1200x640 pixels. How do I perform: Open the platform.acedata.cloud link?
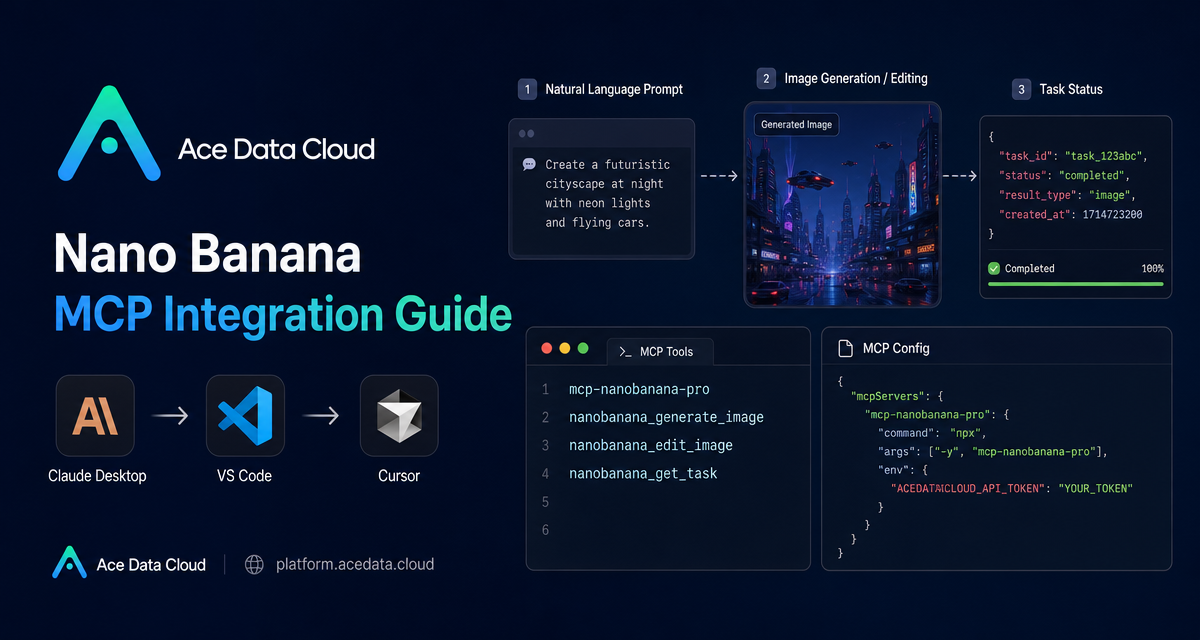coord(355,564)
